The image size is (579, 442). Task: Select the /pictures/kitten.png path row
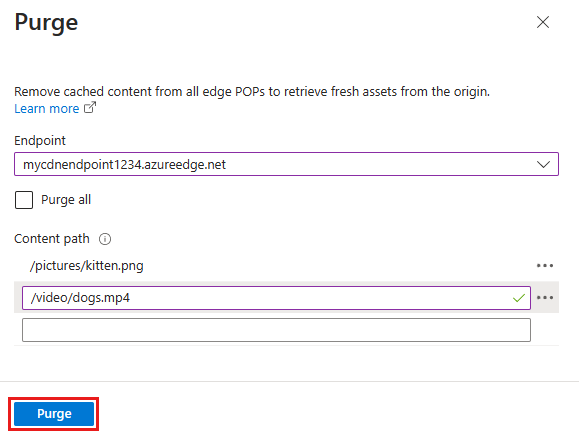(x=286, y=265)
